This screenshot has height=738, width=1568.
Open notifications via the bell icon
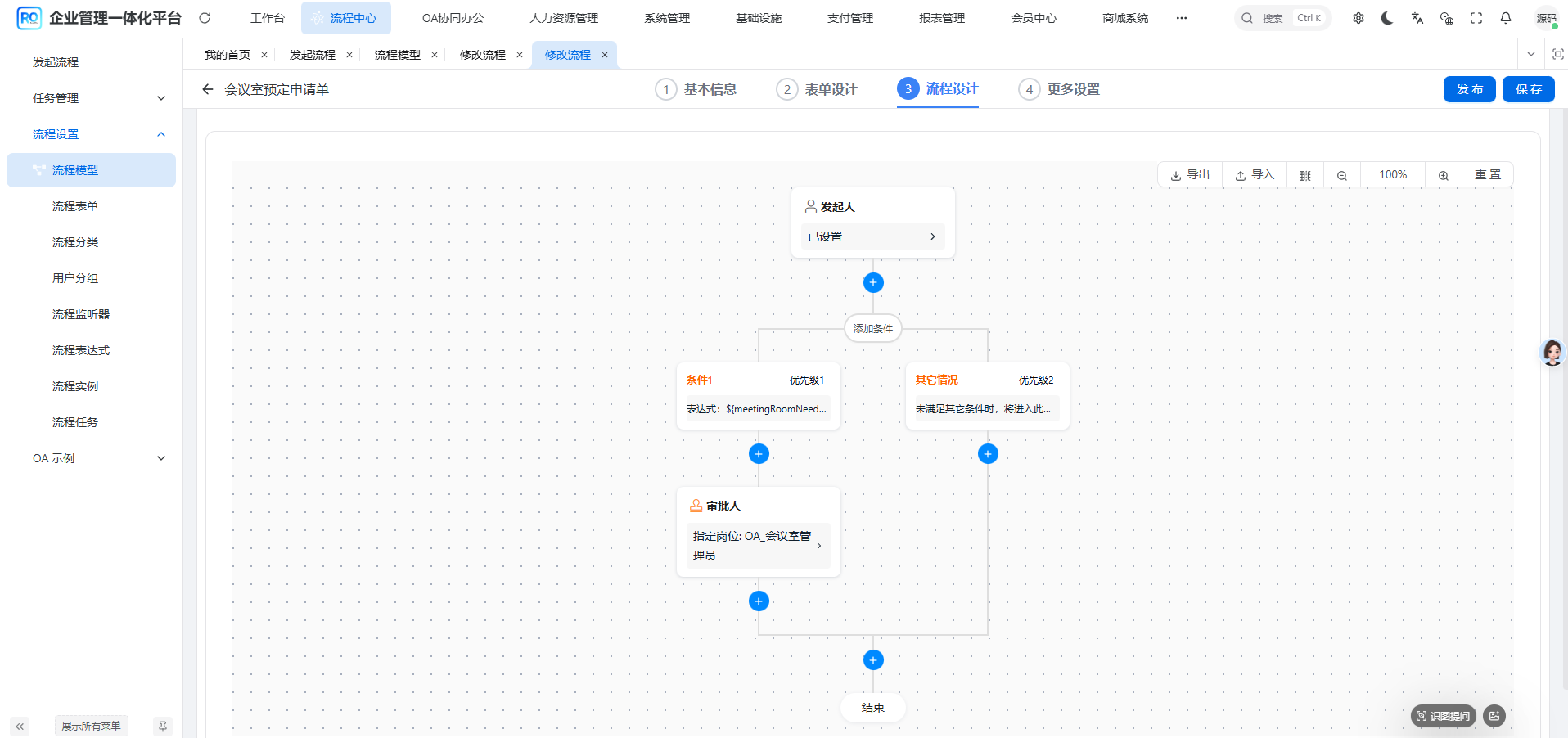(1506, 17)
